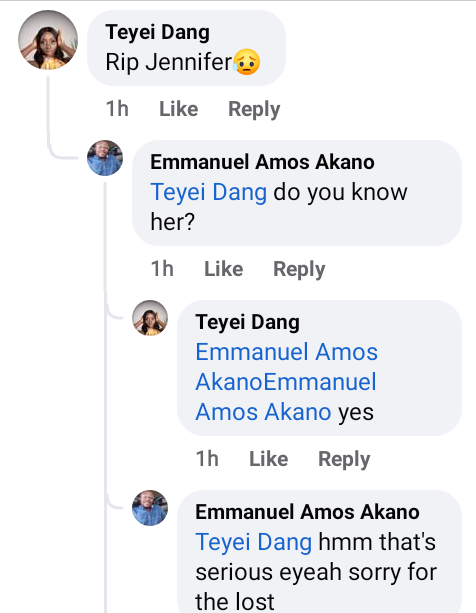Reply to the 'Rip Jennifer' comment
Image resolution: width=476 pixels, height=613 pixels.
click(254, 109)
